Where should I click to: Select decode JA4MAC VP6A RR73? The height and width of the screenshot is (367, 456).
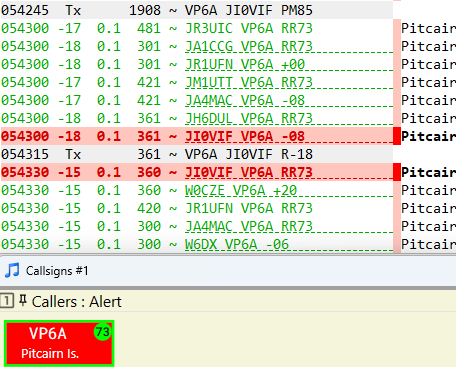[196, 226]
